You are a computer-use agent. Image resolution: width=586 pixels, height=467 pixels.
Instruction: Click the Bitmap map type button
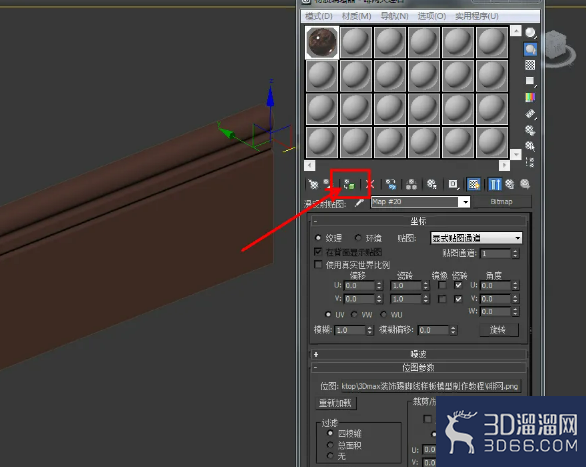(502, 202)
